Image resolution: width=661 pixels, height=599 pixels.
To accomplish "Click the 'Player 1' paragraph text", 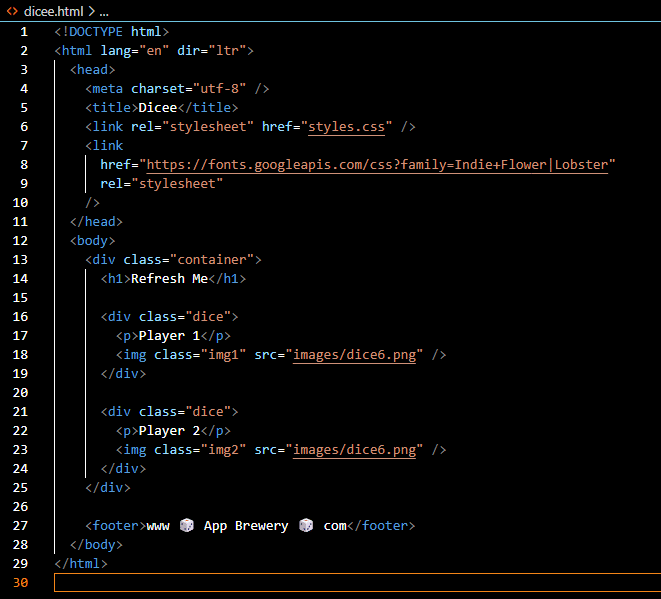I will [169, 336].
